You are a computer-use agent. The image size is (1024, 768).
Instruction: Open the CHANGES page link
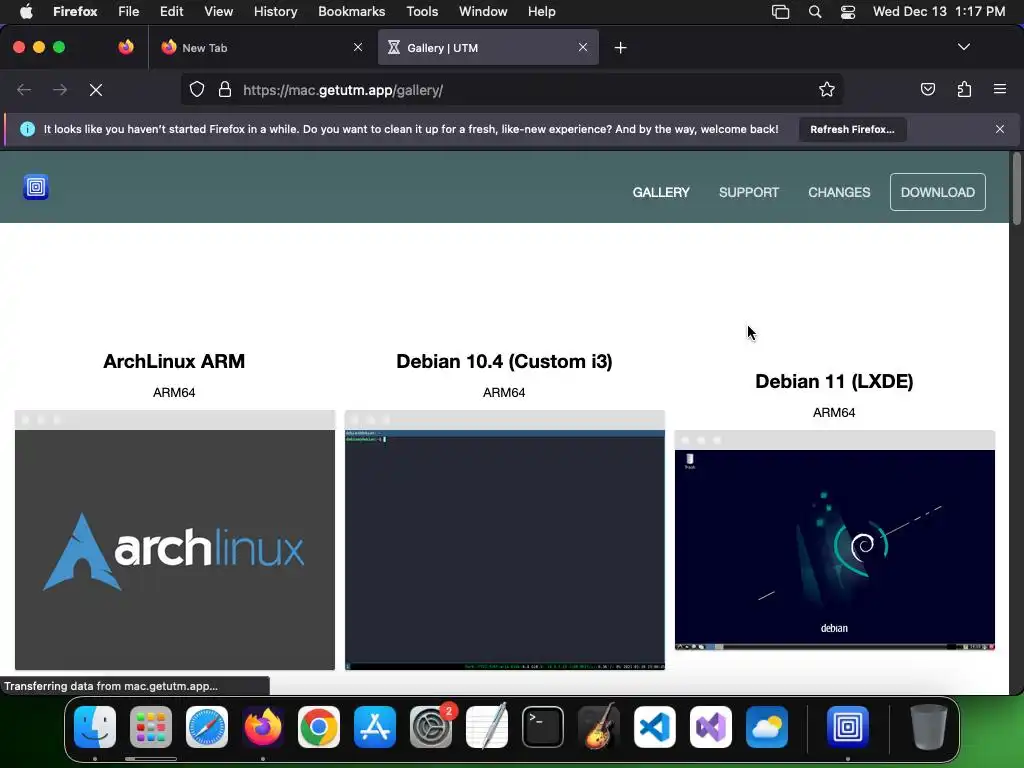[839, 192]
